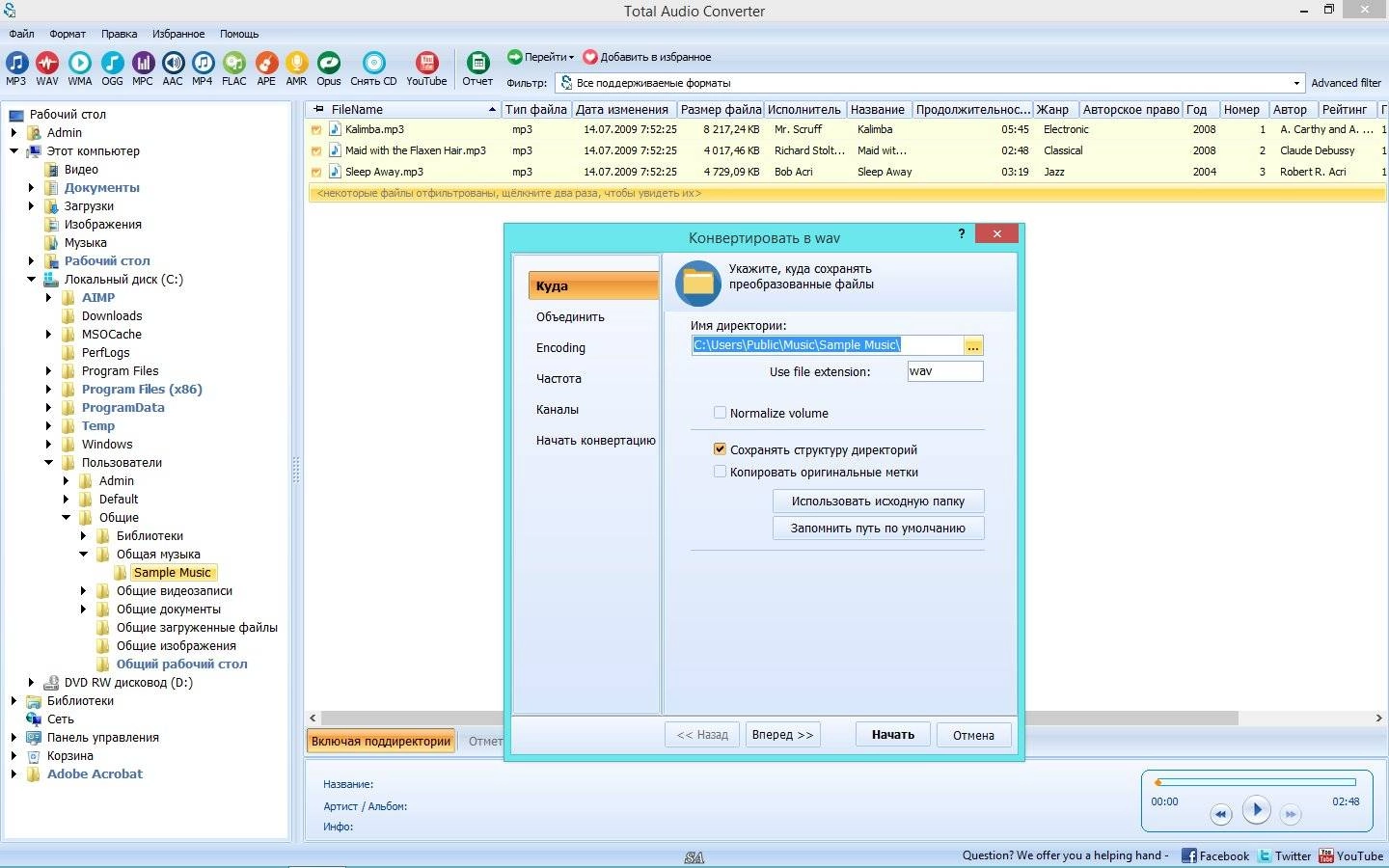This screenshot has height=868, width=1389.
Task: Click the Use file extension field
Action: pos(945,371)
